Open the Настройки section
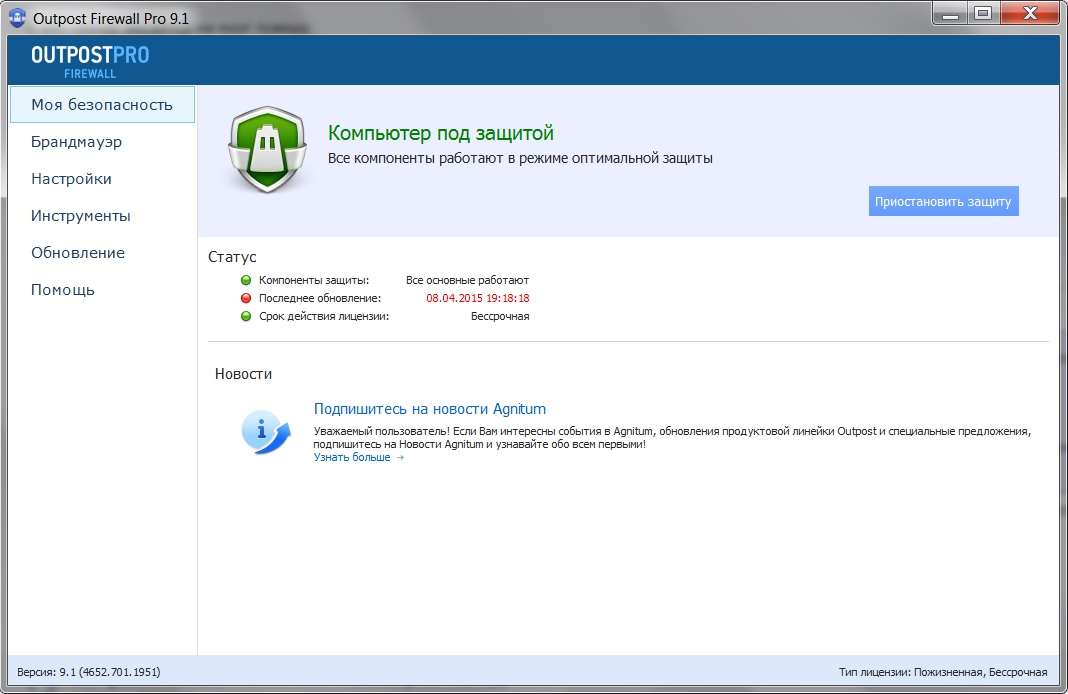Viewport: 1068px width, 694px height. click(72, 178)
